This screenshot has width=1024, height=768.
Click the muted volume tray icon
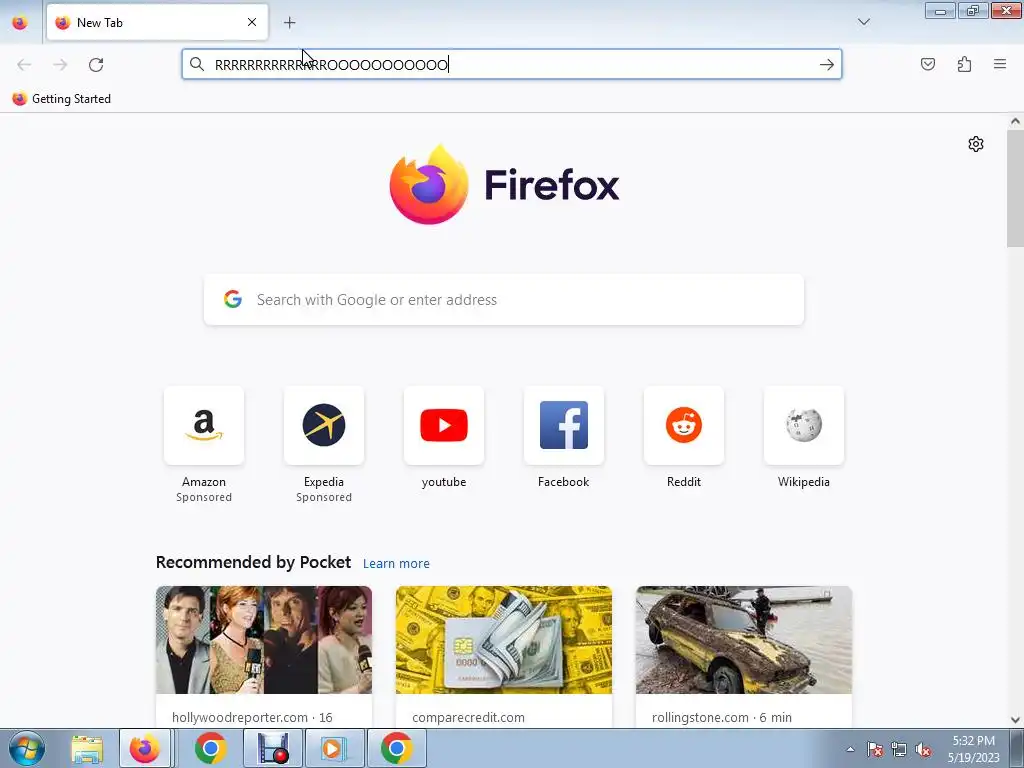tap(923, 750)
